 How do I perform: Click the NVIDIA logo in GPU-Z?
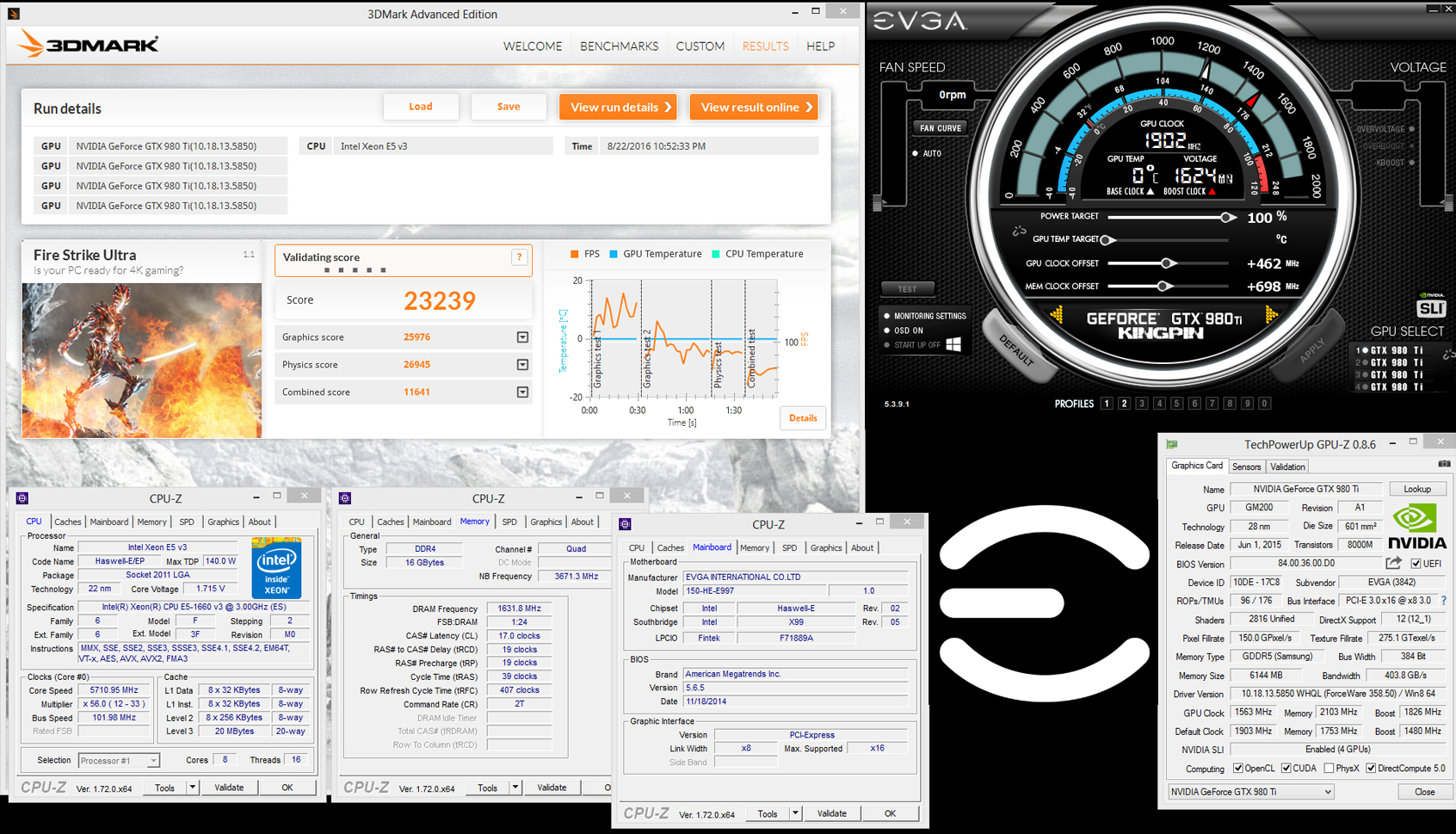click(1416, 528)
